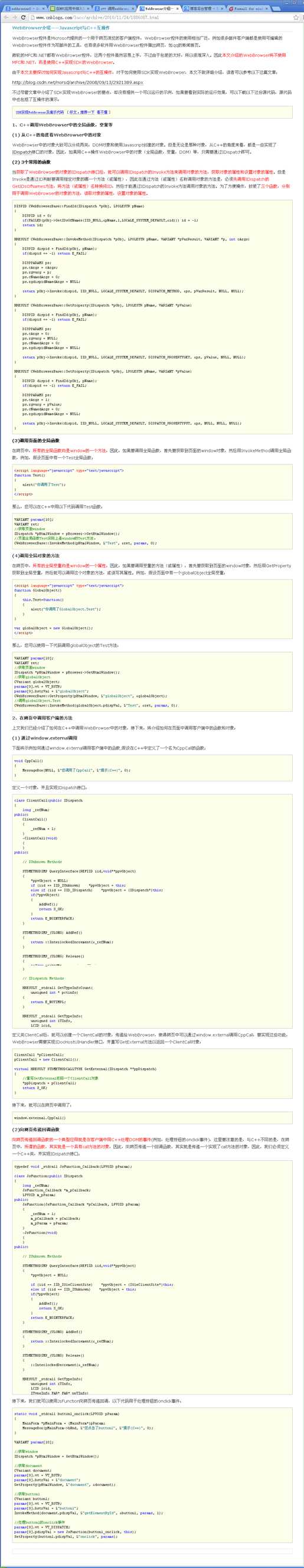Click code line 'function GlobalObject()'
The image size is (304, 1568).
click(x=38, y=590)
